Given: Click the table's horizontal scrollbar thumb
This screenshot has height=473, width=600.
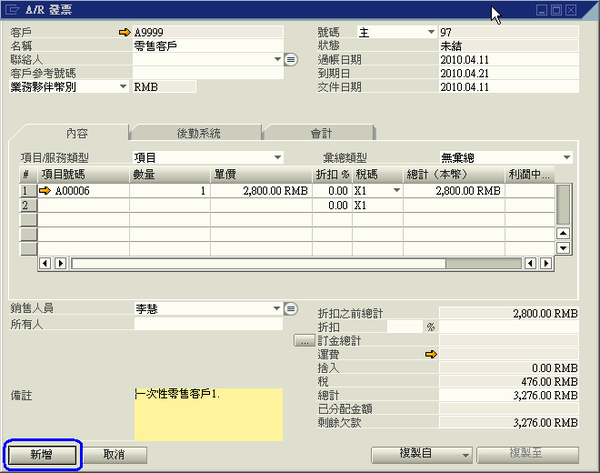Looking at the screenshot, I should (258, 263).
